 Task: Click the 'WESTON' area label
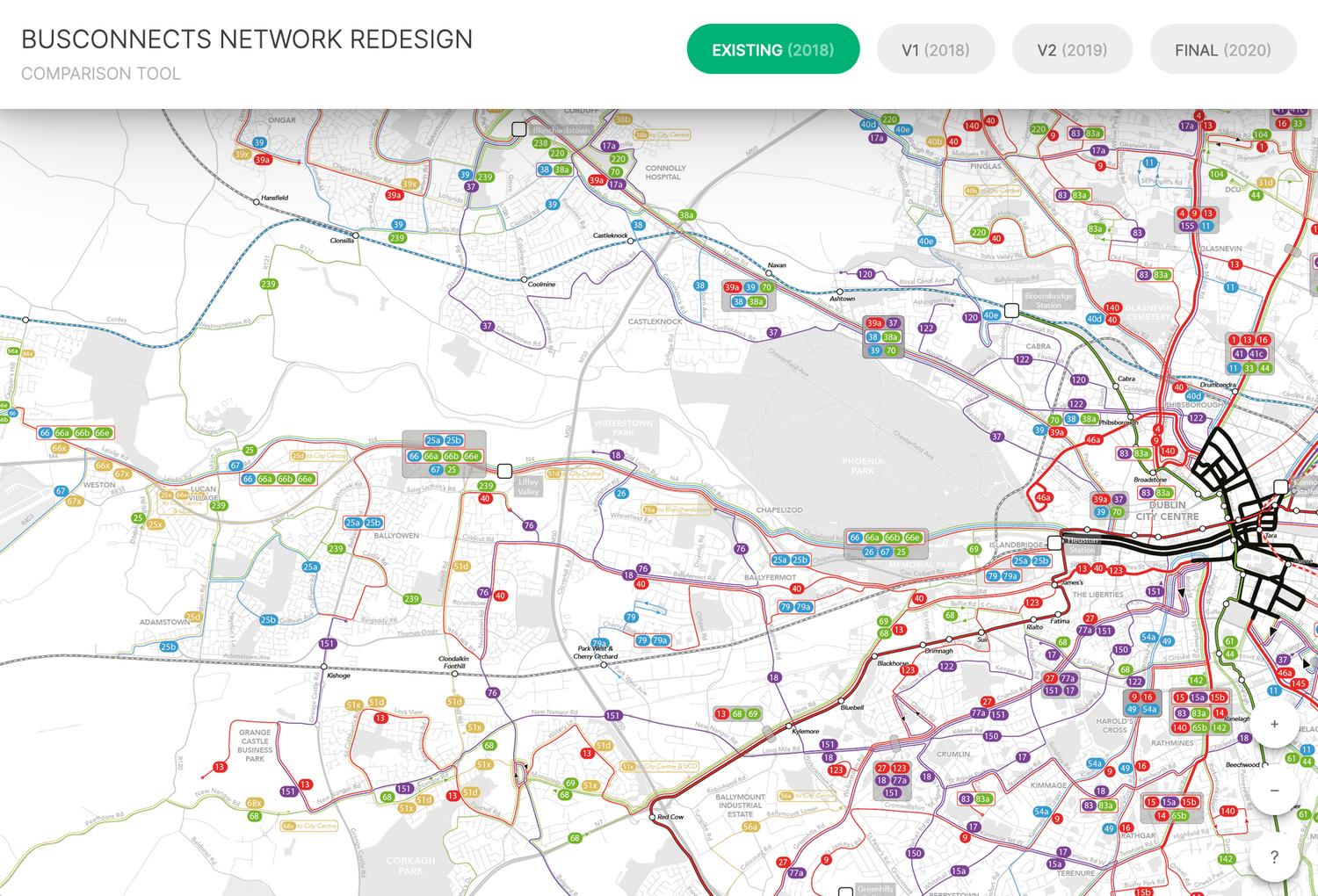[99, 485]
